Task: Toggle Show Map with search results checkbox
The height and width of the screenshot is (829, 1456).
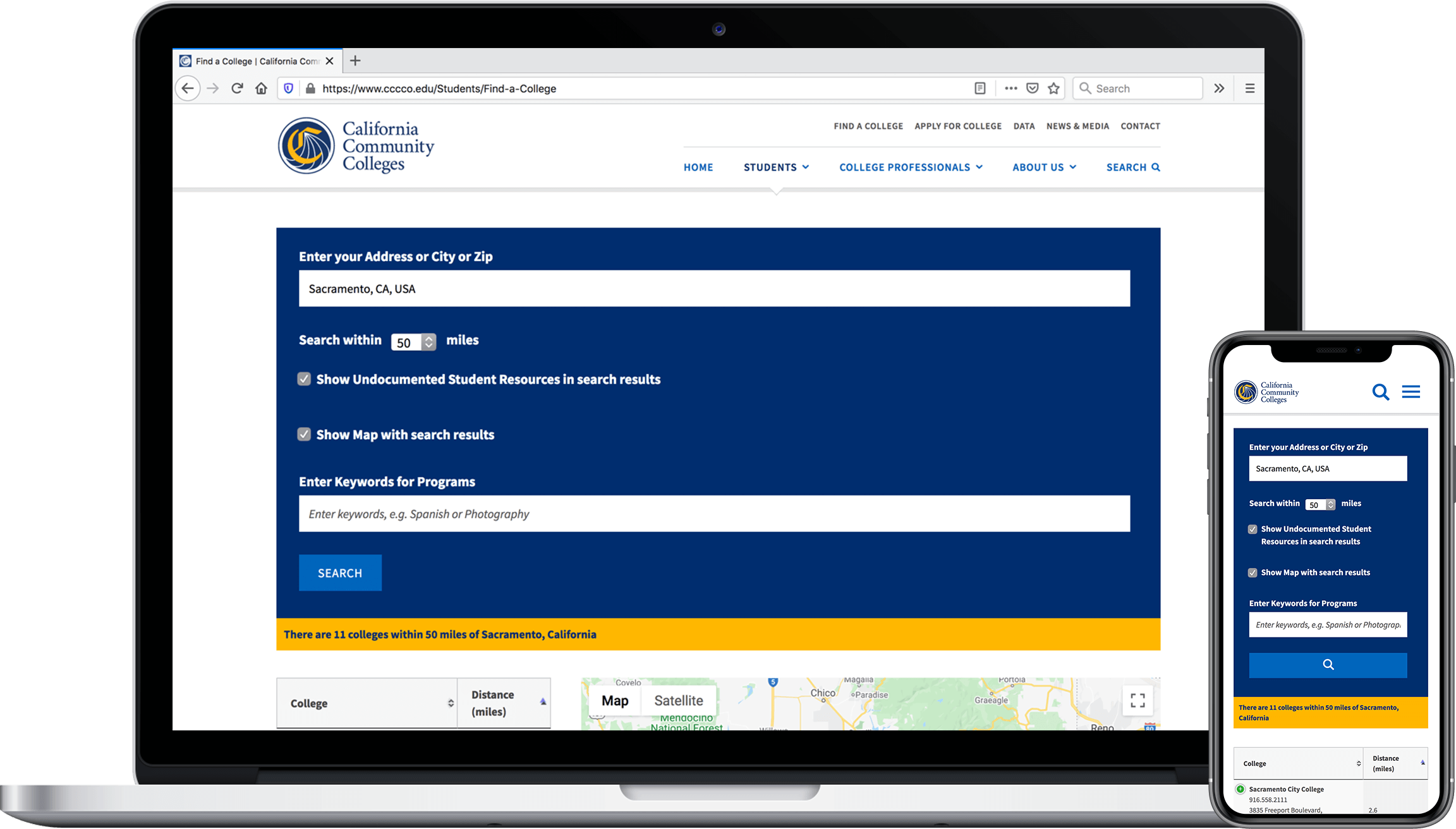Action: point(304,434)
